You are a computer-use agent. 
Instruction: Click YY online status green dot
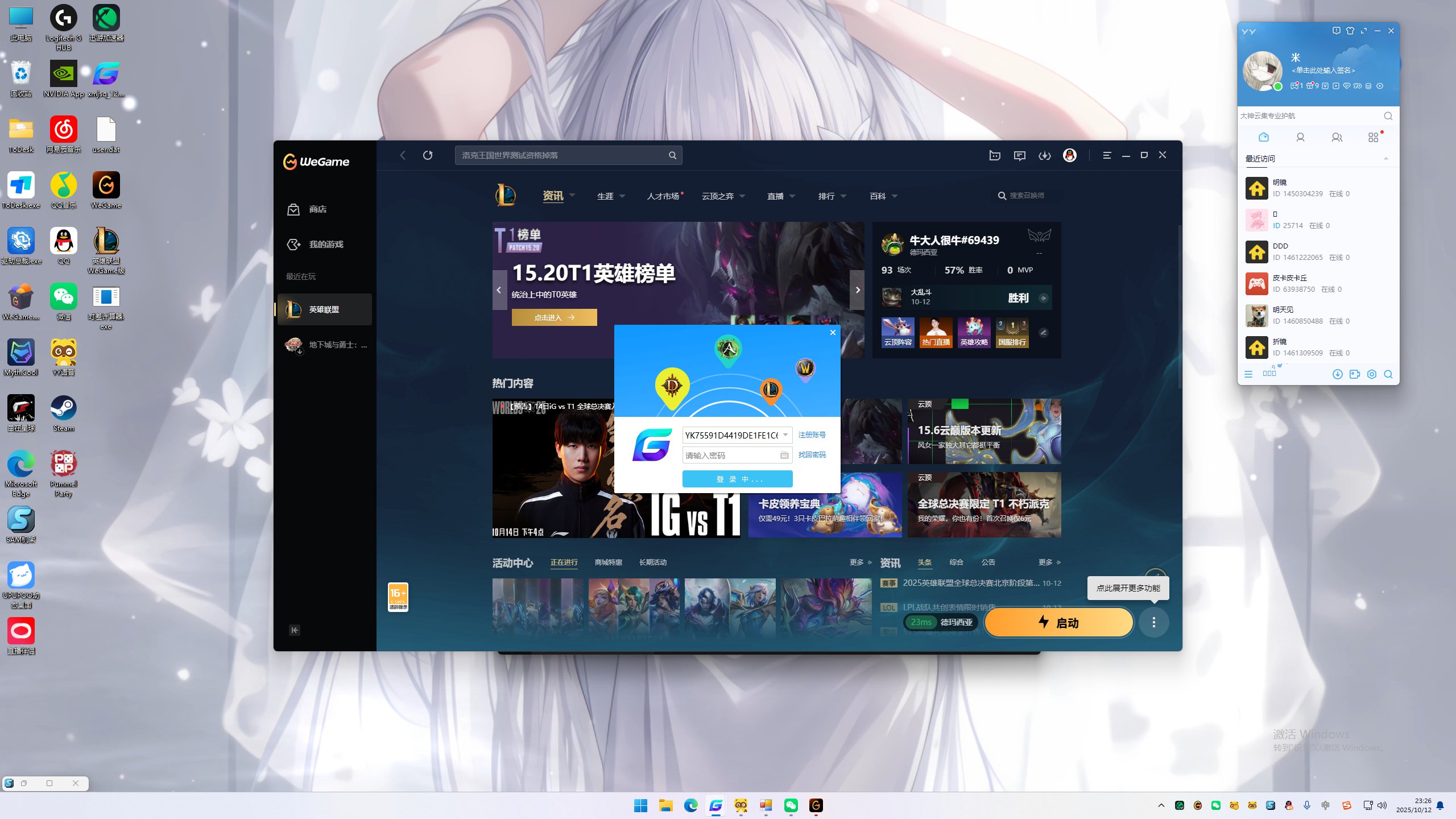click(x=1277, y=86)
